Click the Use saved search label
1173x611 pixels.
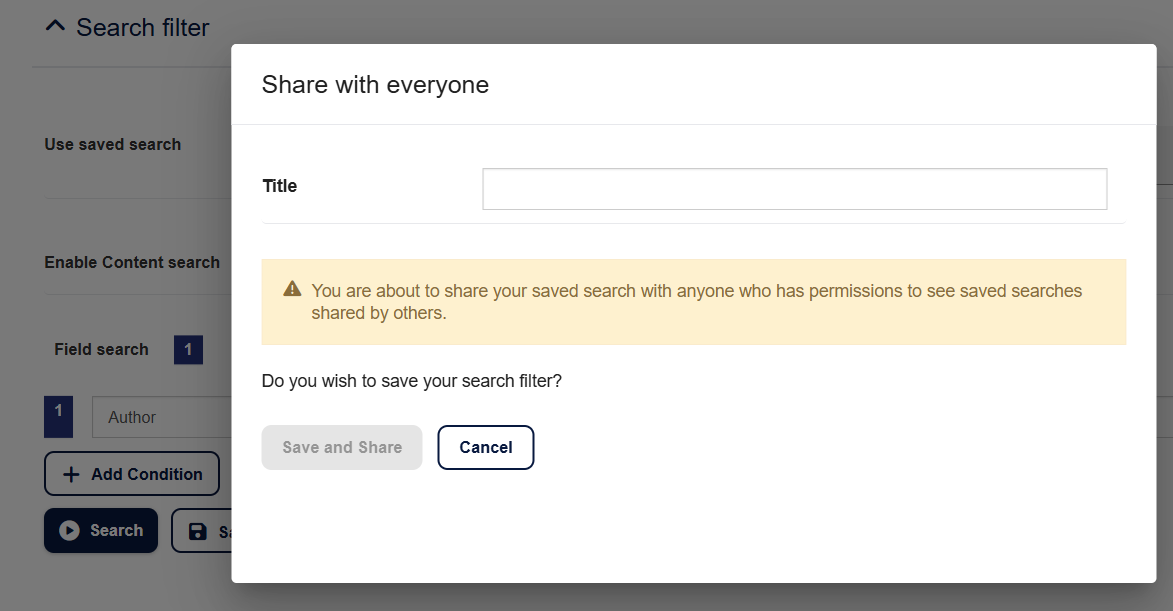tap(113, 144)
